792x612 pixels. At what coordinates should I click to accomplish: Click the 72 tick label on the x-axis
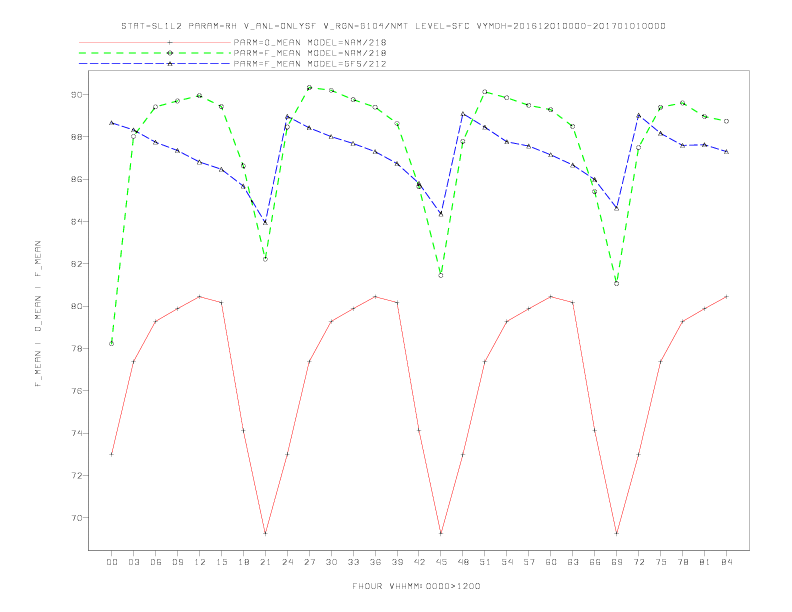click(x=638, y=562)
